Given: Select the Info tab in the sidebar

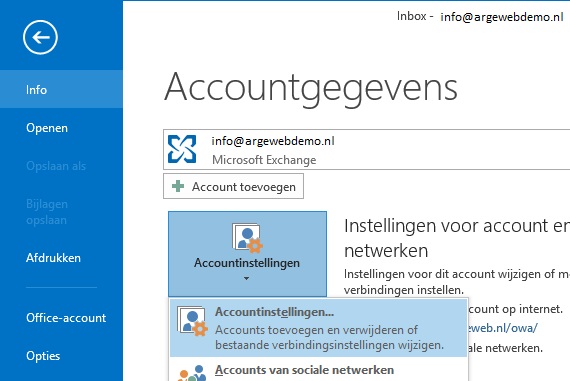Looking at the screenshot, I should pos(61,89).
